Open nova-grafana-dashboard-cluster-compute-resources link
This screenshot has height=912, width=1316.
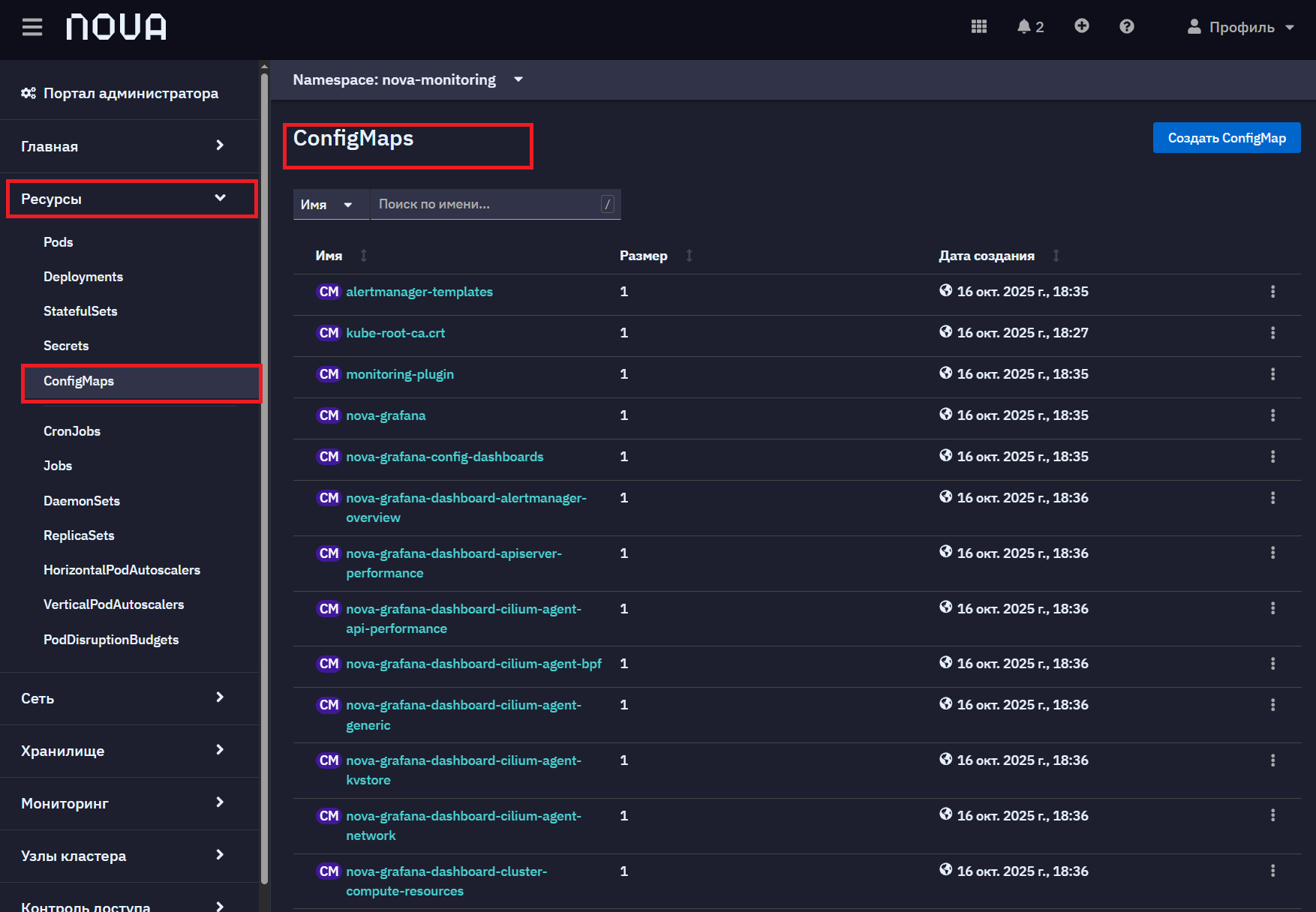446,881
